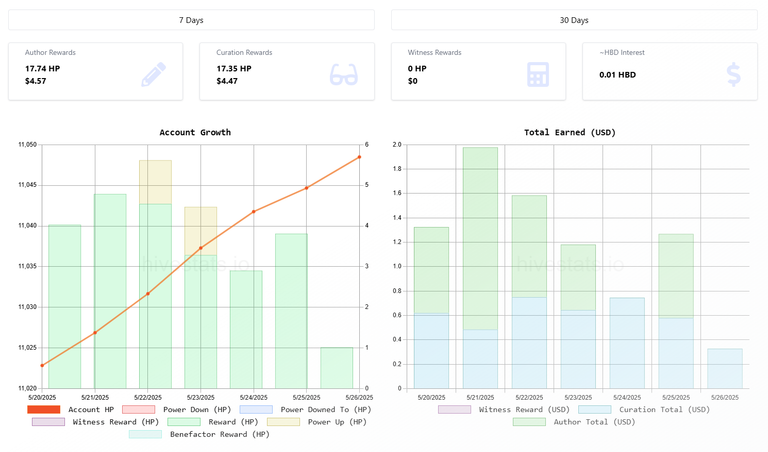Click the last Account HP line point
768x452 pixels.
click(x=360, y=157)
